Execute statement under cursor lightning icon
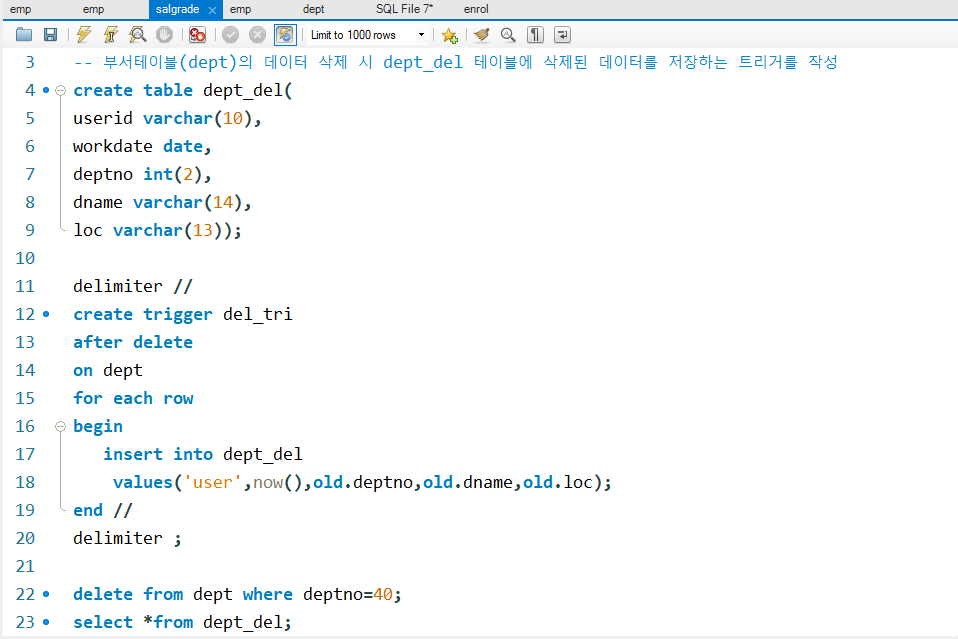This screenshot has width=958, height=639. [x=111, y=35]
